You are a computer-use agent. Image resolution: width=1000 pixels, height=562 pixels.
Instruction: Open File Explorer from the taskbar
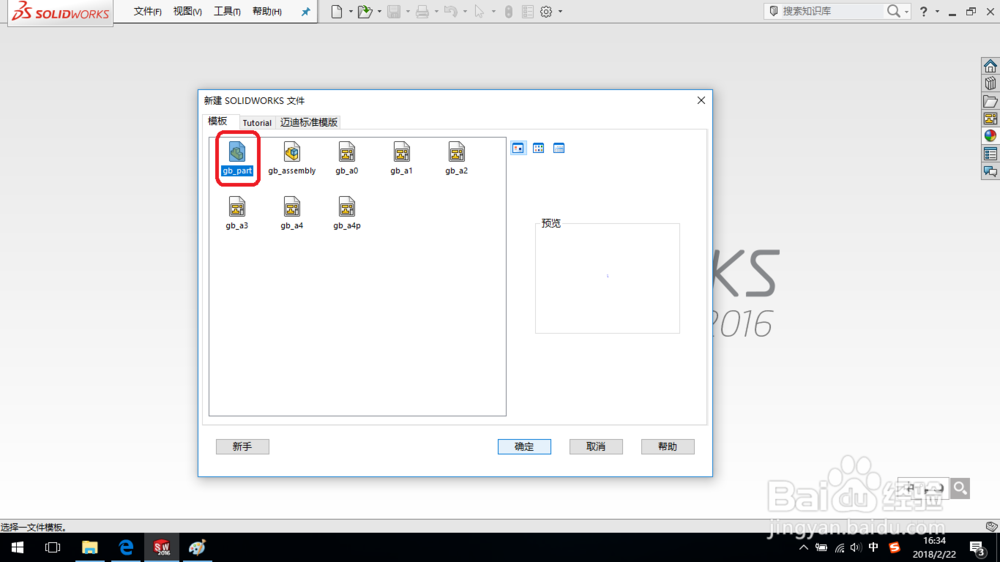coord(90,547)
